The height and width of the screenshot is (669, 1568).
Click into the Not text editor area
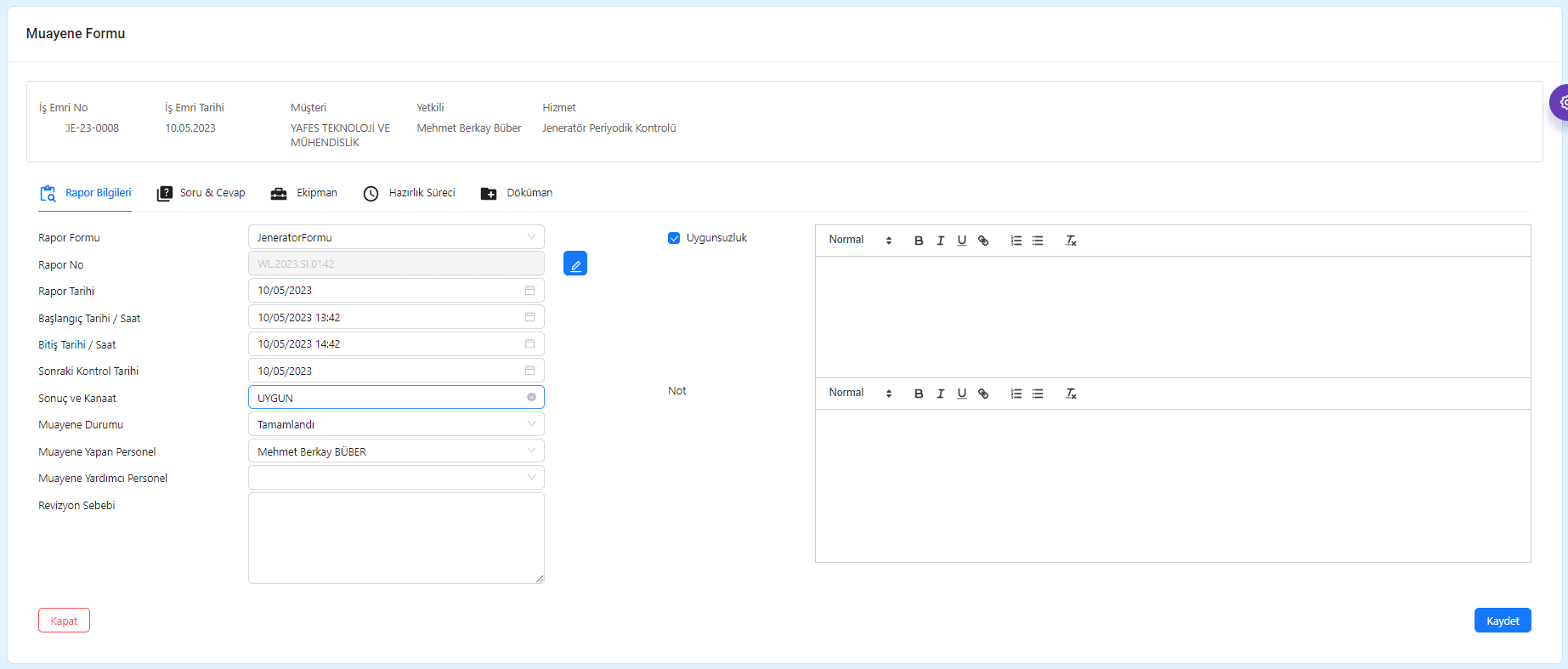click(x=1173, y=485)
